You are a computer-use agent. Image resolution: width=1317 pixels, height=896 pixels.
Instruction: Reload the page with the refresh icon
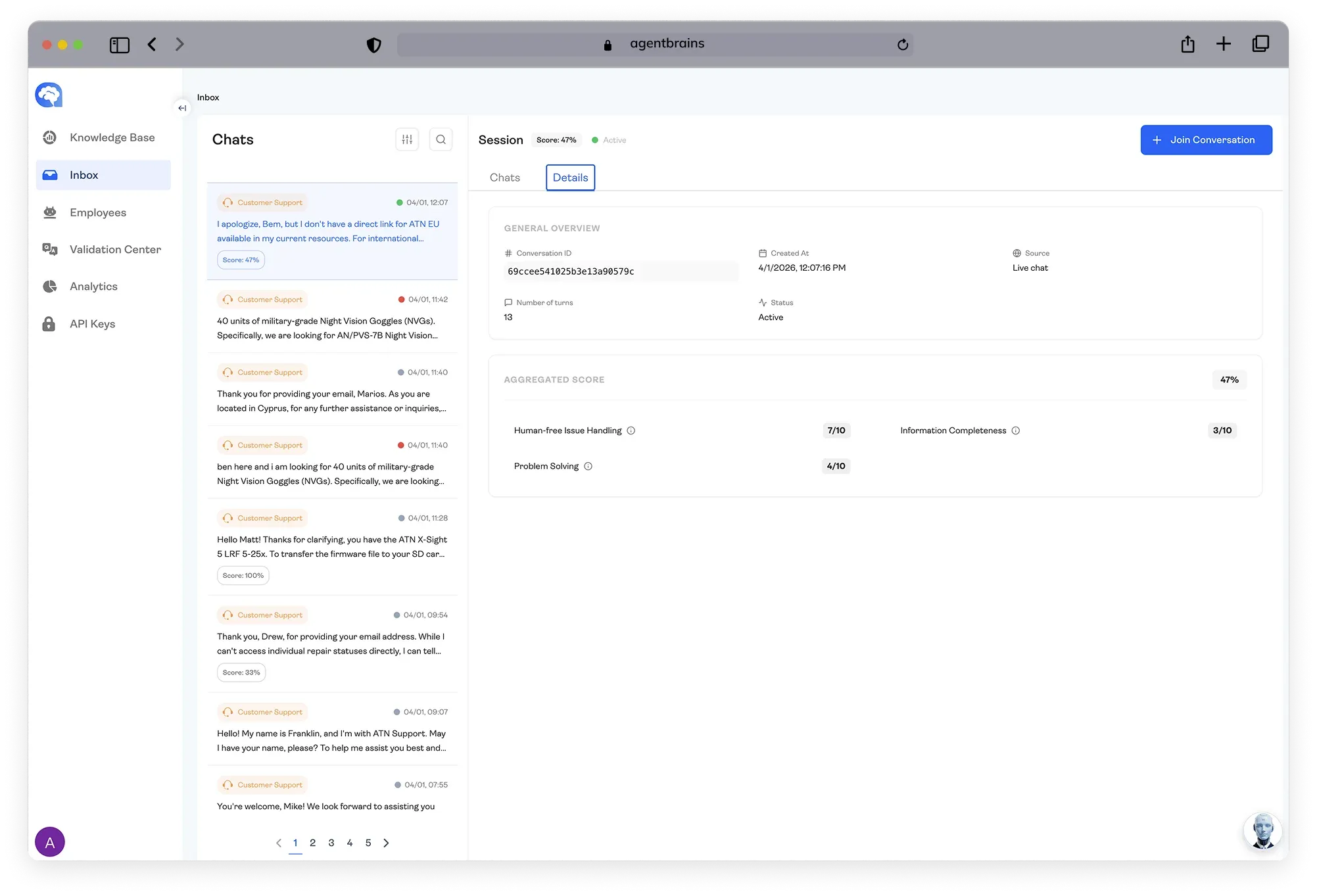pos(902,45)
